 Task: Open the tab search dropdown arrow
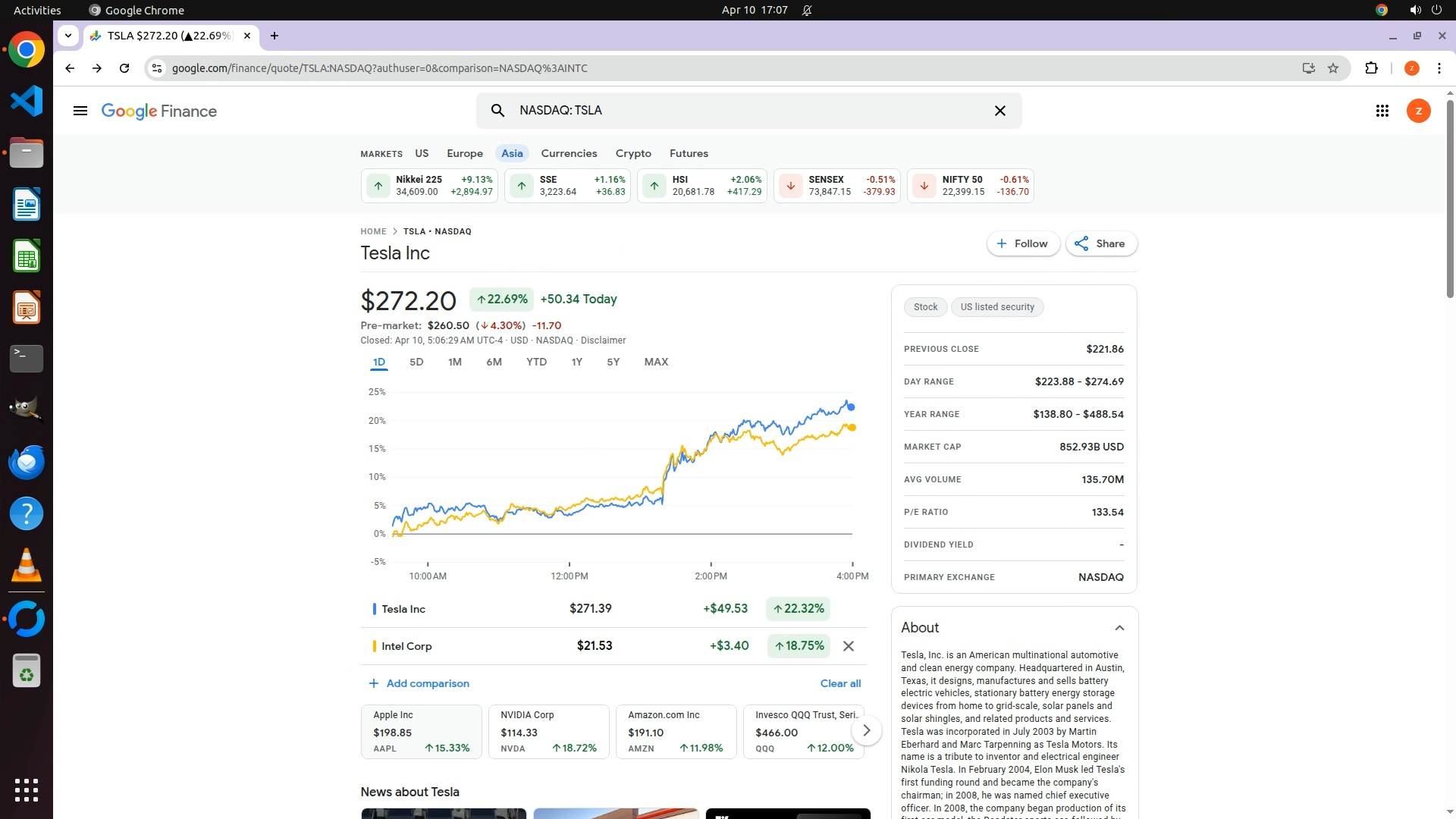68,36
